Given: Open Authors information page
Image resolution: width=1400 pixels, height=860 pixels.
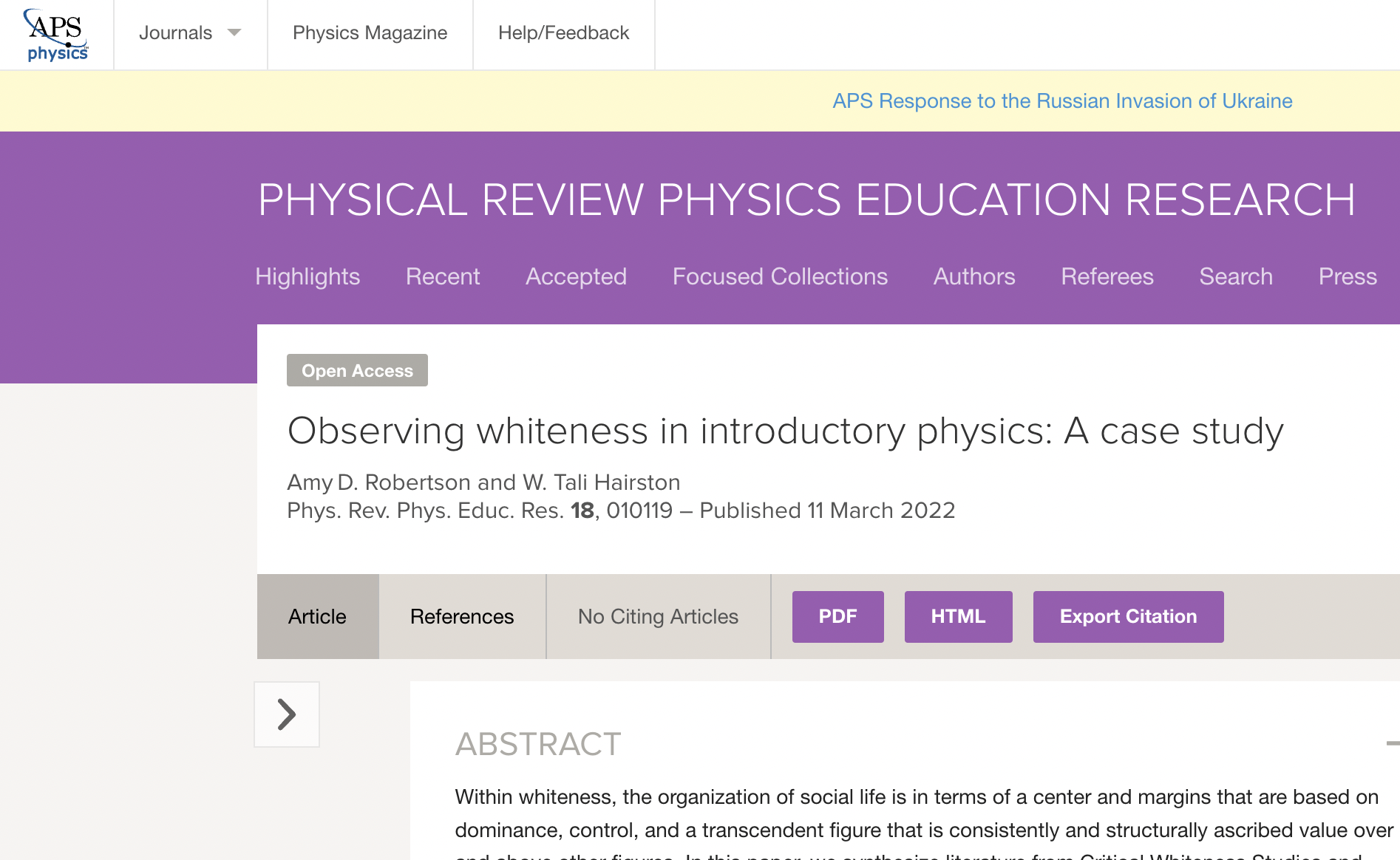Looking at the screenshot, I should click(x=974, y=276).
